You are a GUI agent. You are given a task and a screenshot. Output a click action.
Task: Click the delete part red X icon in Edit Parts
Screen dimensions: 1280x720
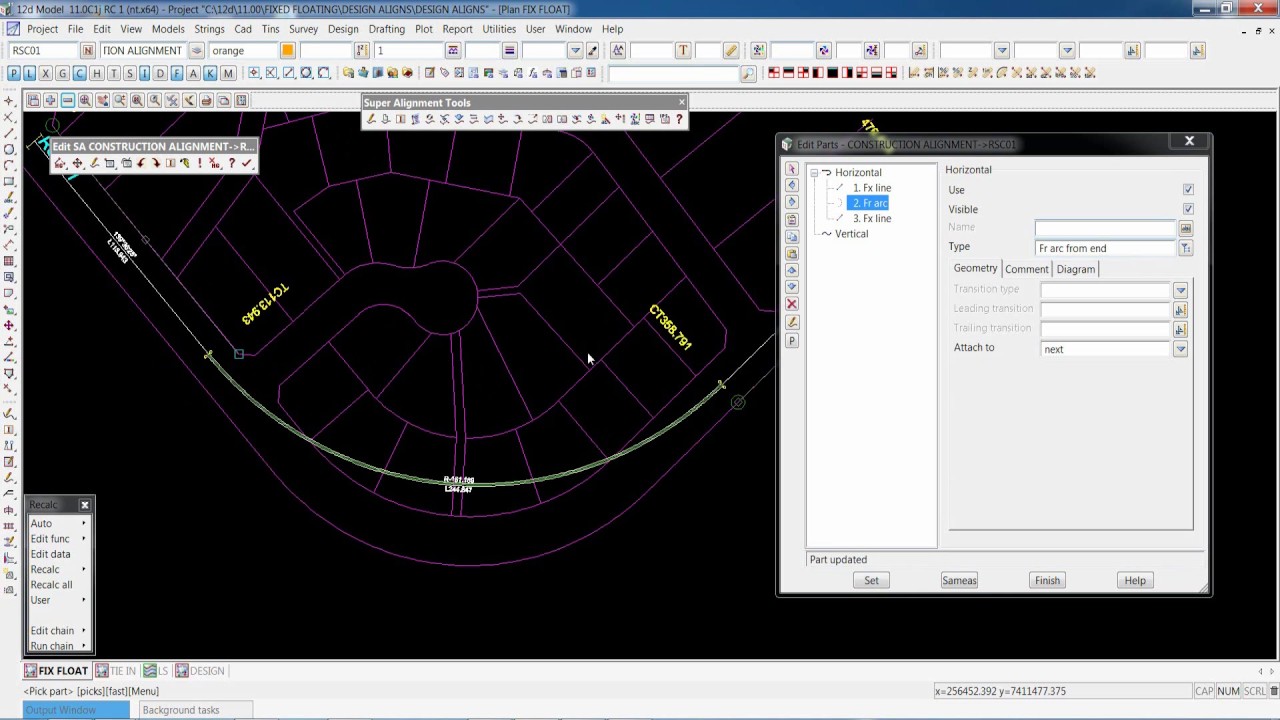[792, 303]
